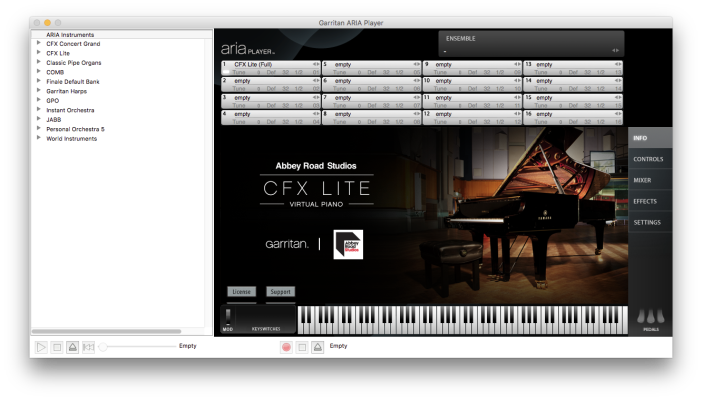Expand the Garritan Harps node
This screenshot has width=702, height=400.
[x=39, y=90]
